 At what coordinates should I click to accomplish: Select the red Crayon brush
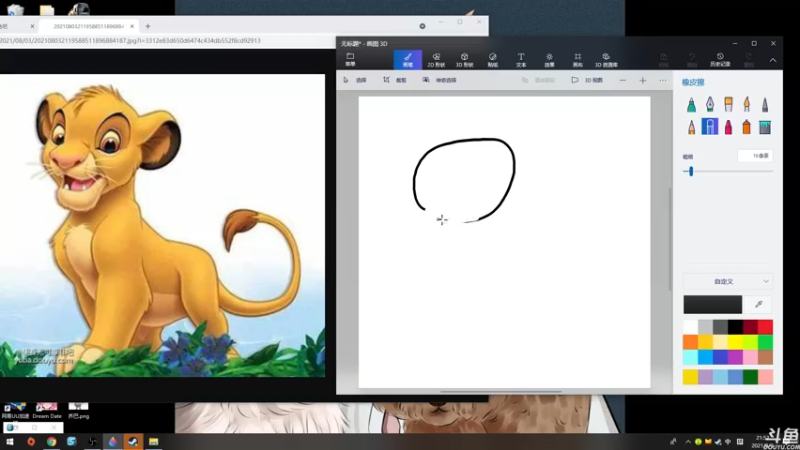728,127
